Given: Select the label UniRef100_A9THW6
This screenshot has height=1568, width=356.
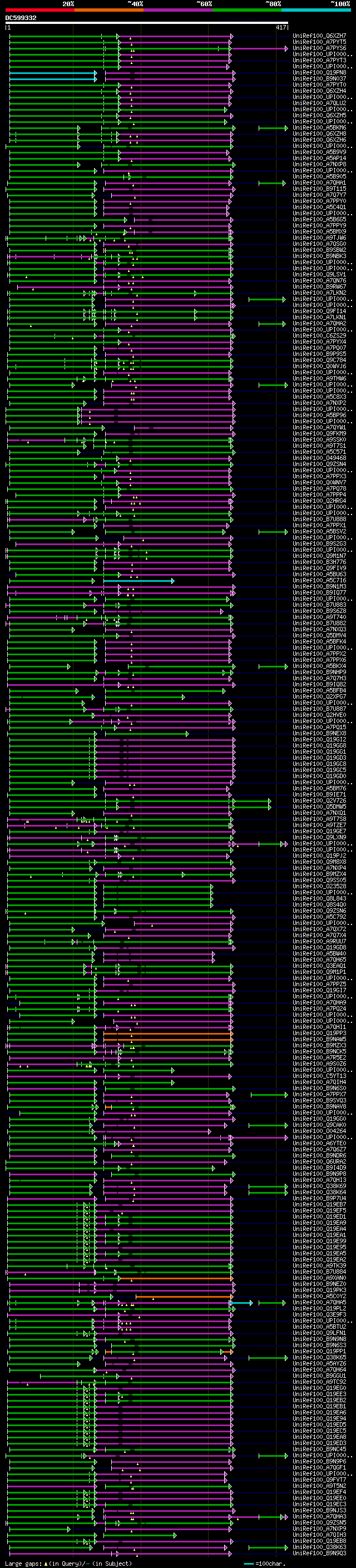Looking at the screenshot, I should coord(319,379).
